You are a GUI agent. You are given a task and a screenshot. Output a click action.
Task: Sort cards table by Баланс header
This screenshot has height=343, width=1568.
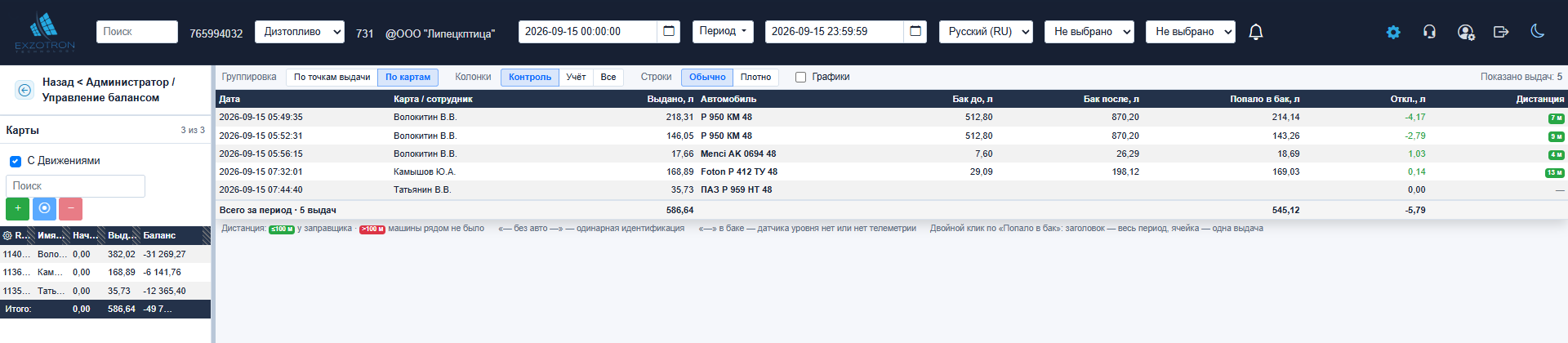pos(159,235)
